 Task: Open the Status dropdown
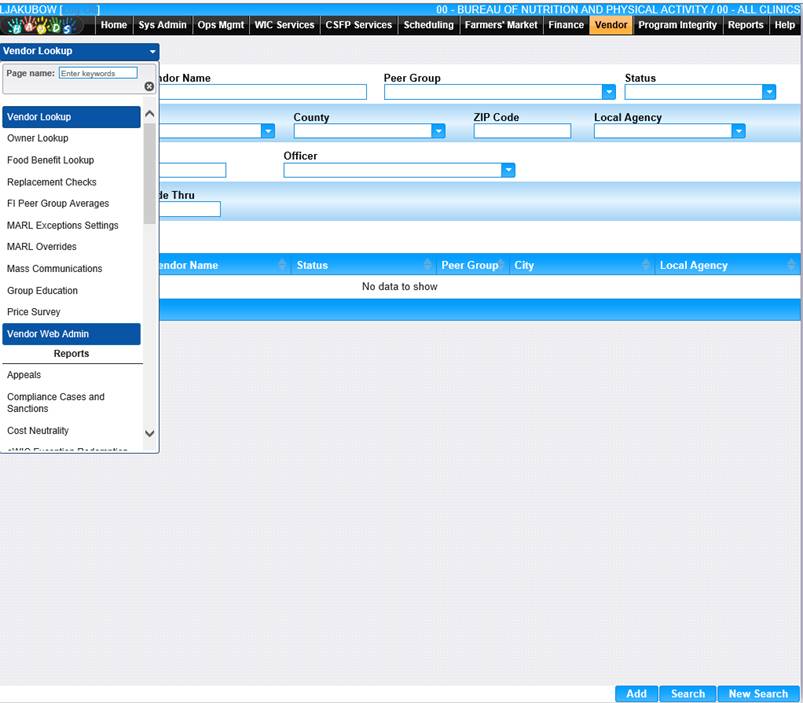pos(769,92)
